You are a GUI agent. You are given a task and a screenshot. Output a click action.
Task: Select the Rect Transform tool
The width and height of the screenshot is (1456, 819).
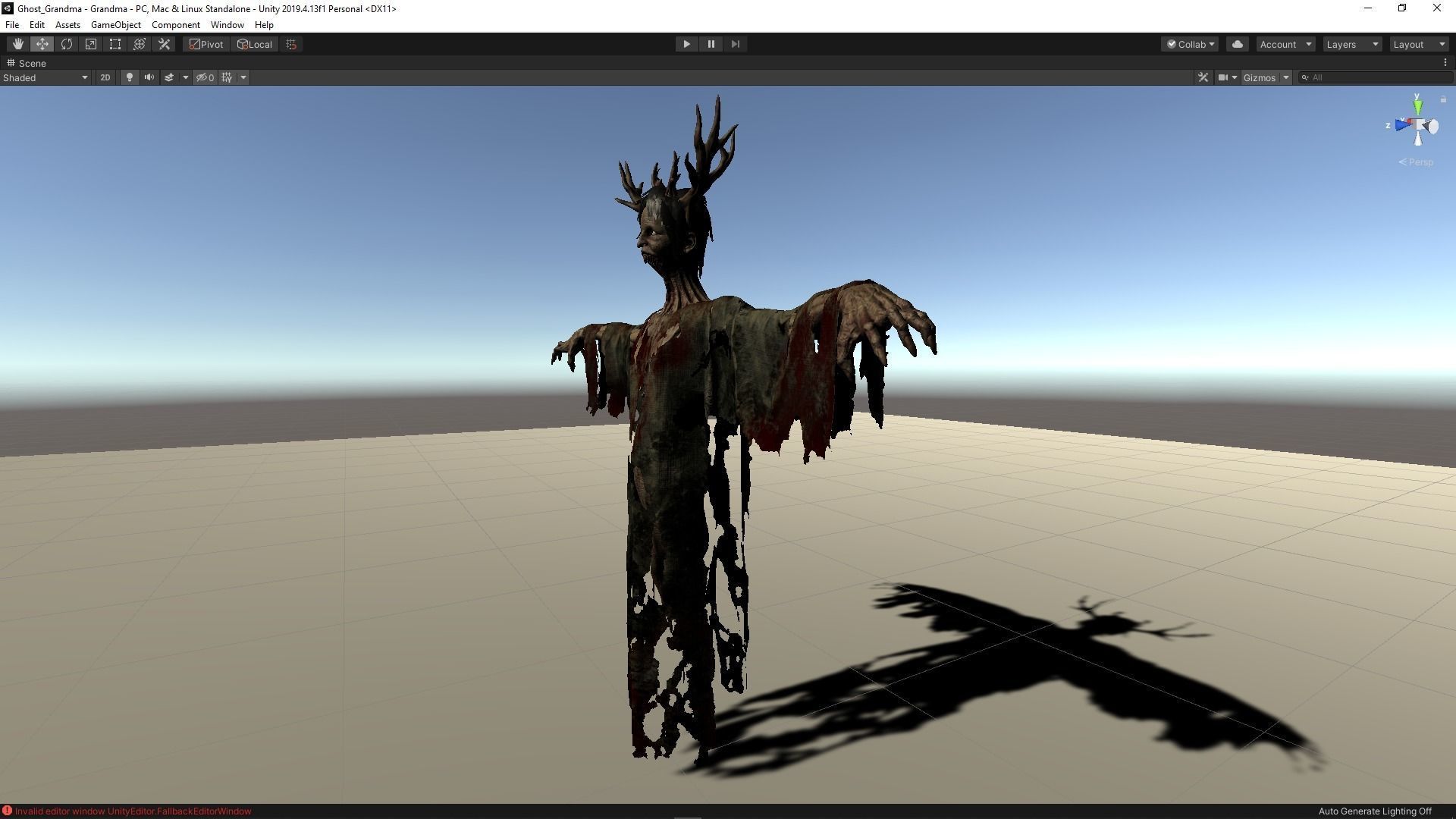(x=115, y=44)
